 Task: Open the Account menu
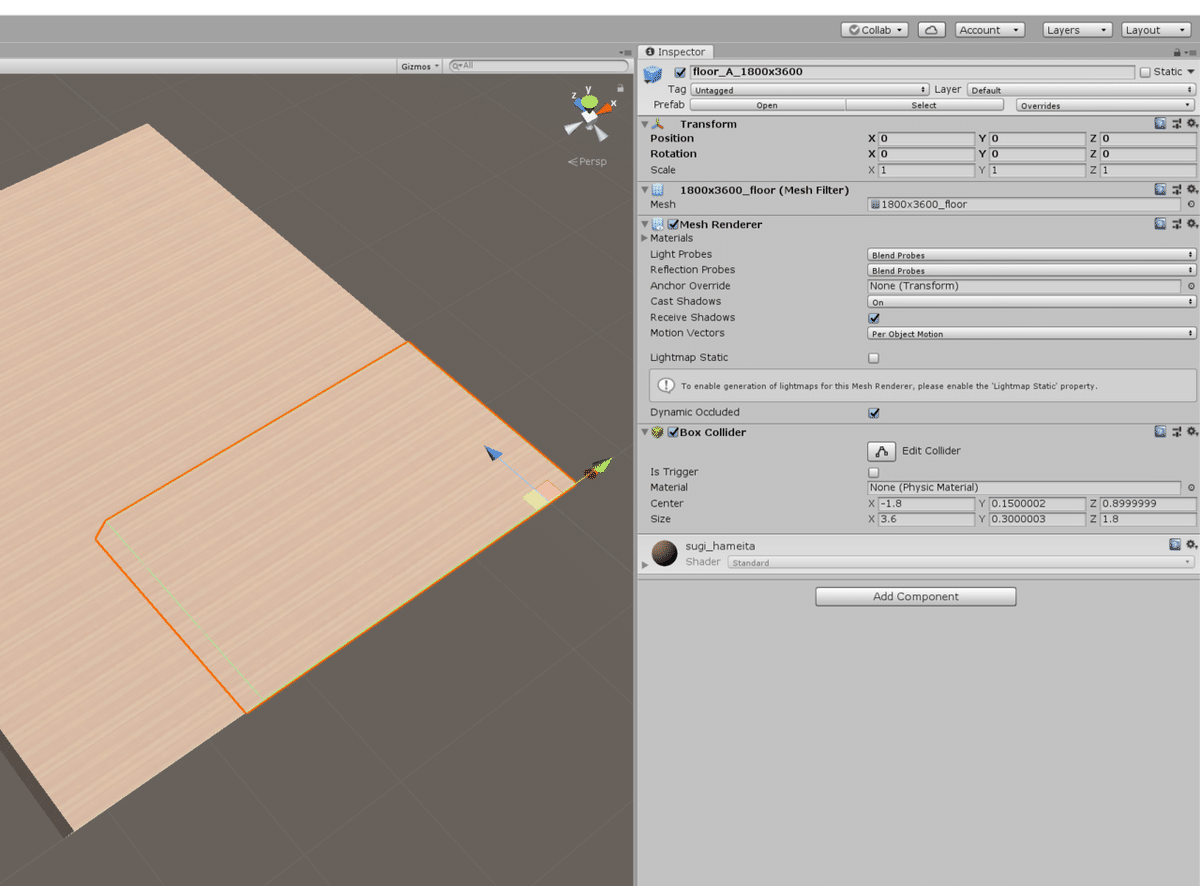click(x=990, y=30)
